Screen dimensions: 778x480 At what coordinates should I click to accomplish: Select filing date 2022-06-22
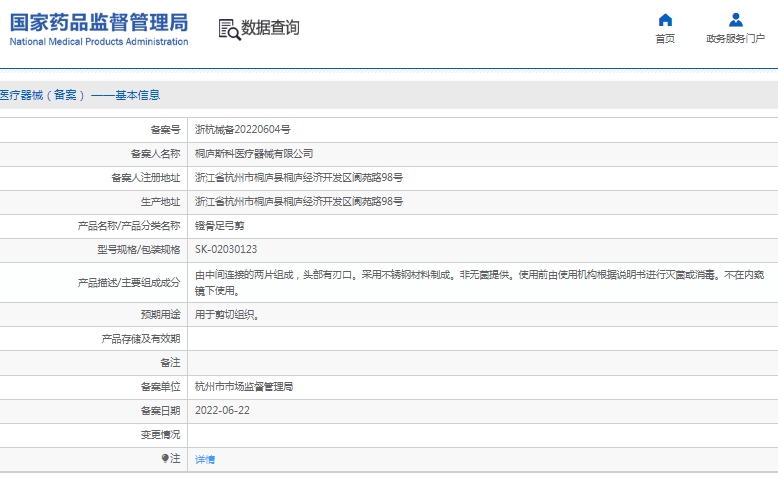click(x=222, y=411)
